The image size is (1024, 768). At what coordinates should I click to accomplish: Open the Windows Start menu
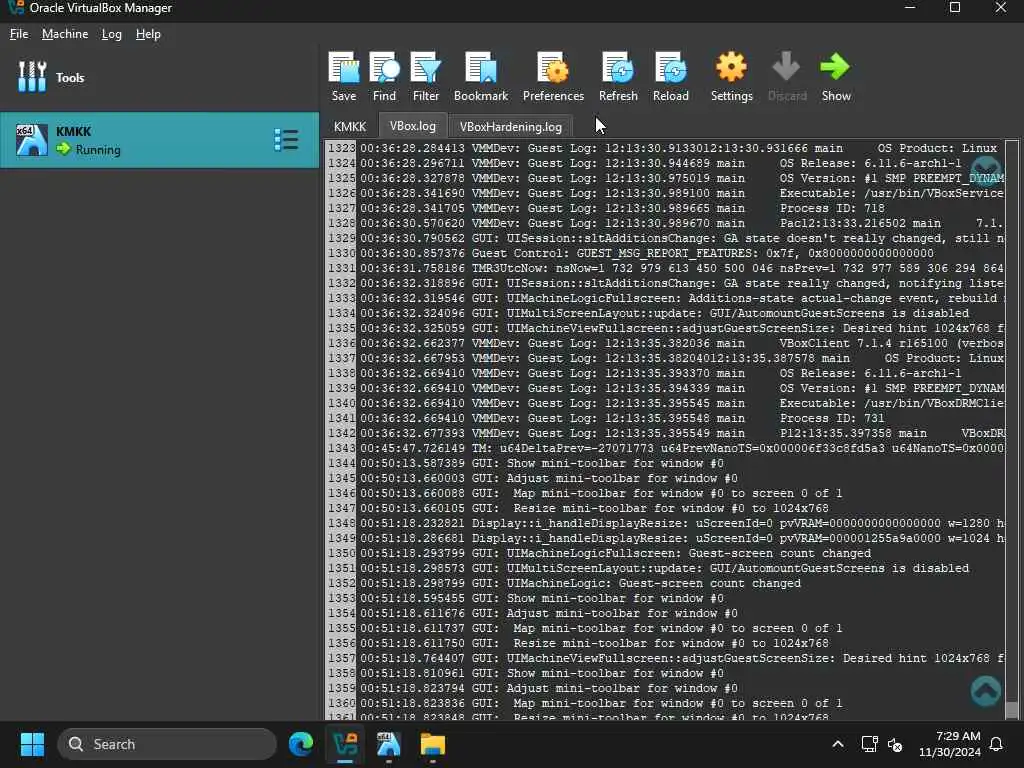point(32,744)
